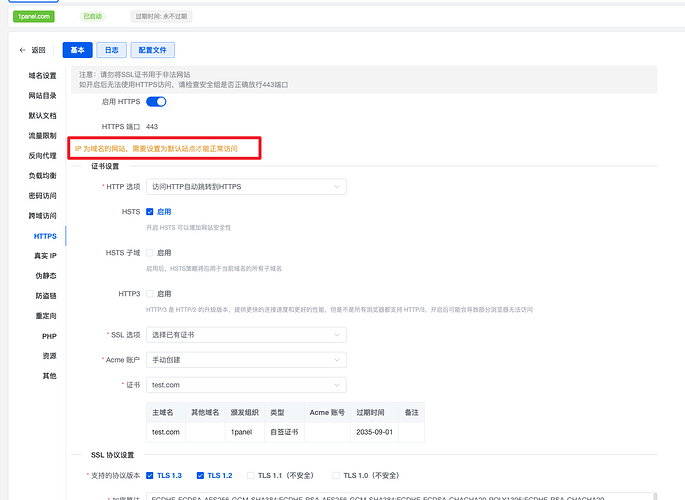Viewport: 685px width, 500px height.
Task: Switch to the 日志 tab
Action: coord(110,50)
